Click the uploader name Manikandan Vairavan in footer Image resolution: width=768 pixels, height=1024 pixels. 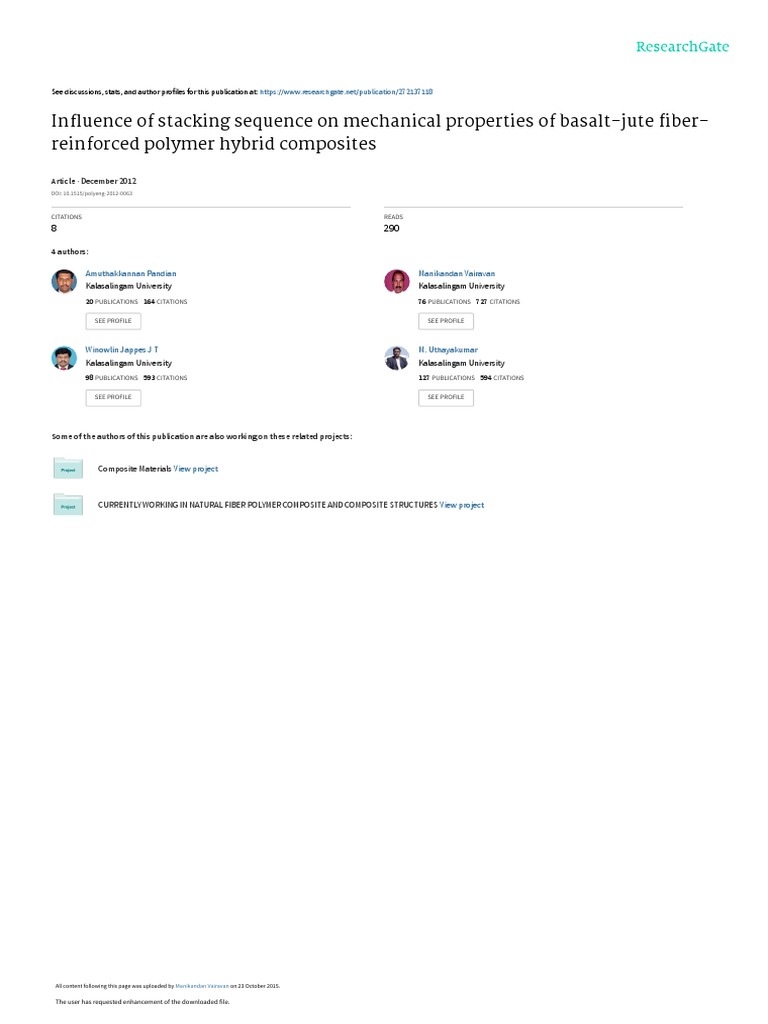coord(204,986)
